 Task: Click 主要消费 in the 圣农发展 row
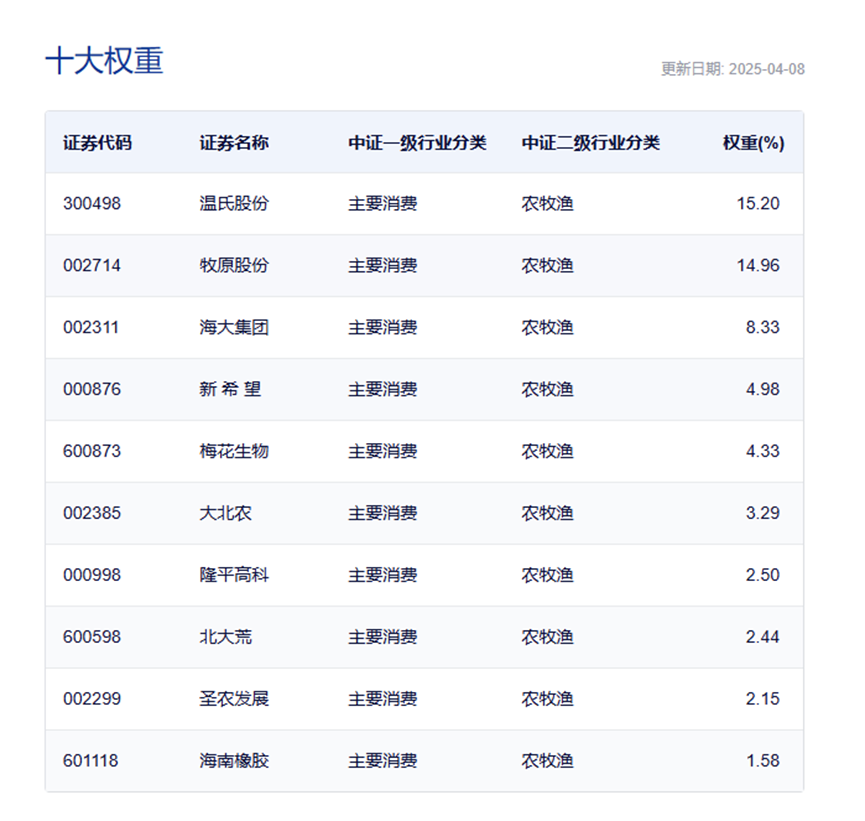pyautogui.click(x=382, y=699)
